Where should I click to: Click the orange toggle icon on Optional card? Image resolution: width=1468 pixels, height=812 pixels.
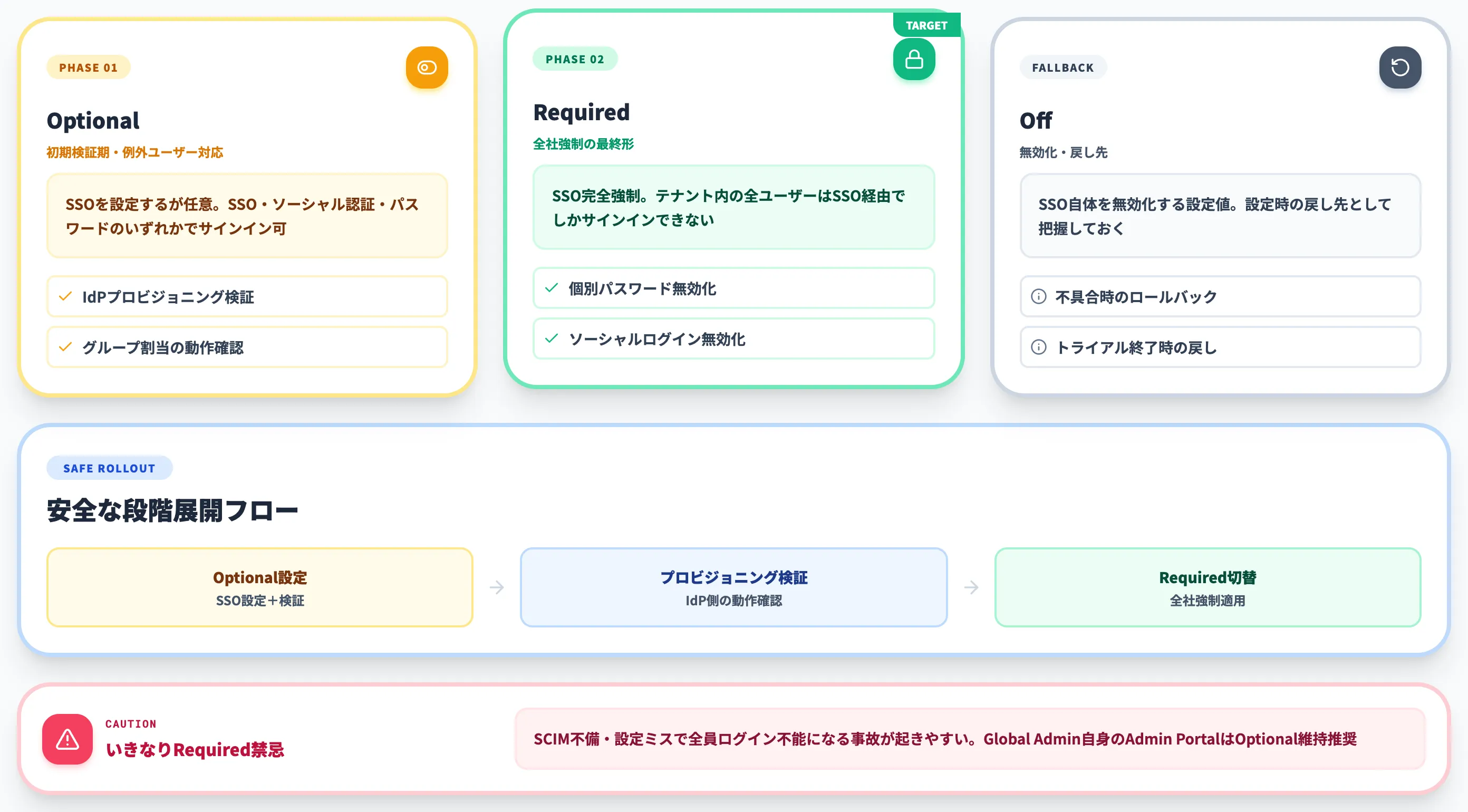[427, 67]
